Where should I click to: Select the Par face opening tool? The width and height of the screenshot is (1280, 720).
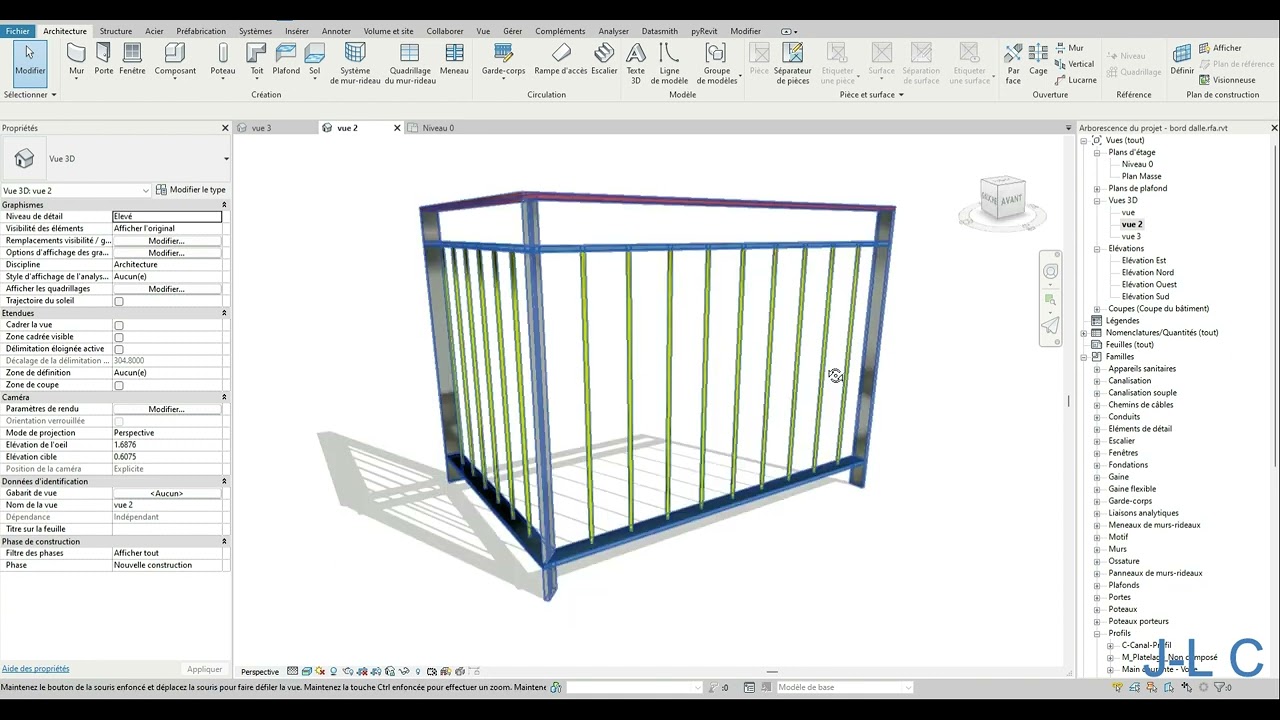pos(1013,64)
